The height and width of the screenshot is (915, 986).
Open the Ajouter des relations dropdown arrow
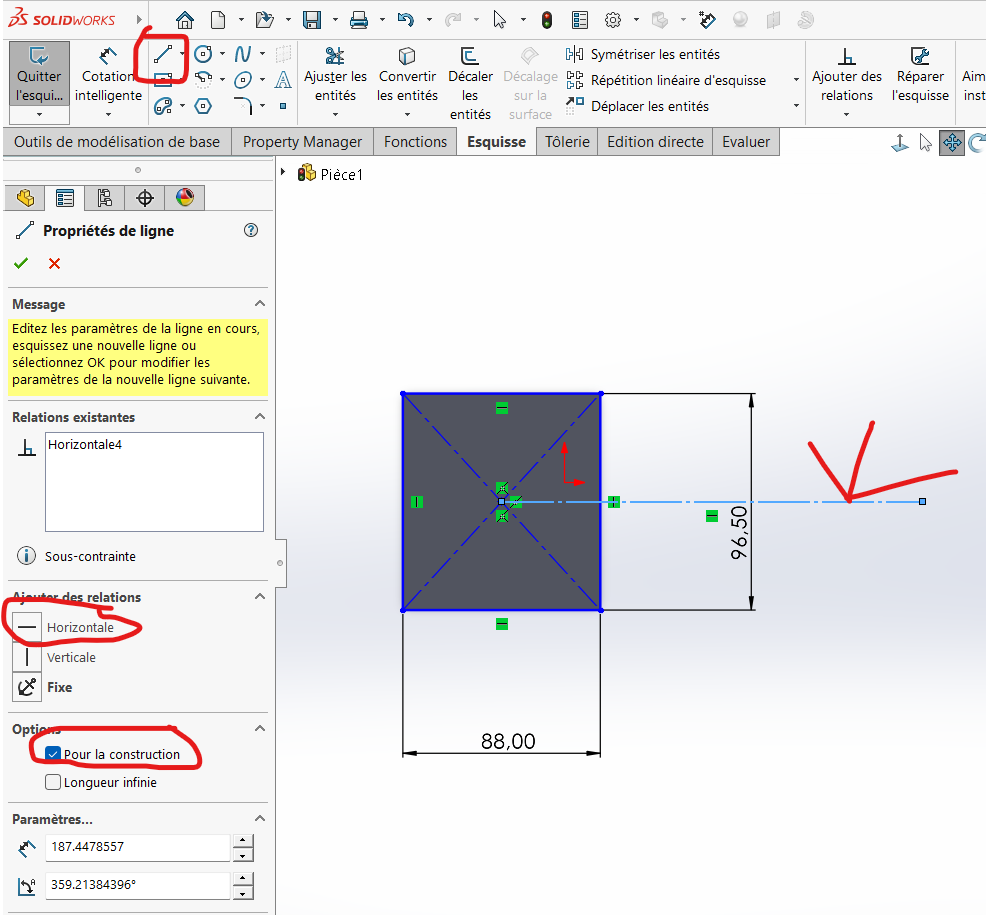tap(846, 114)
